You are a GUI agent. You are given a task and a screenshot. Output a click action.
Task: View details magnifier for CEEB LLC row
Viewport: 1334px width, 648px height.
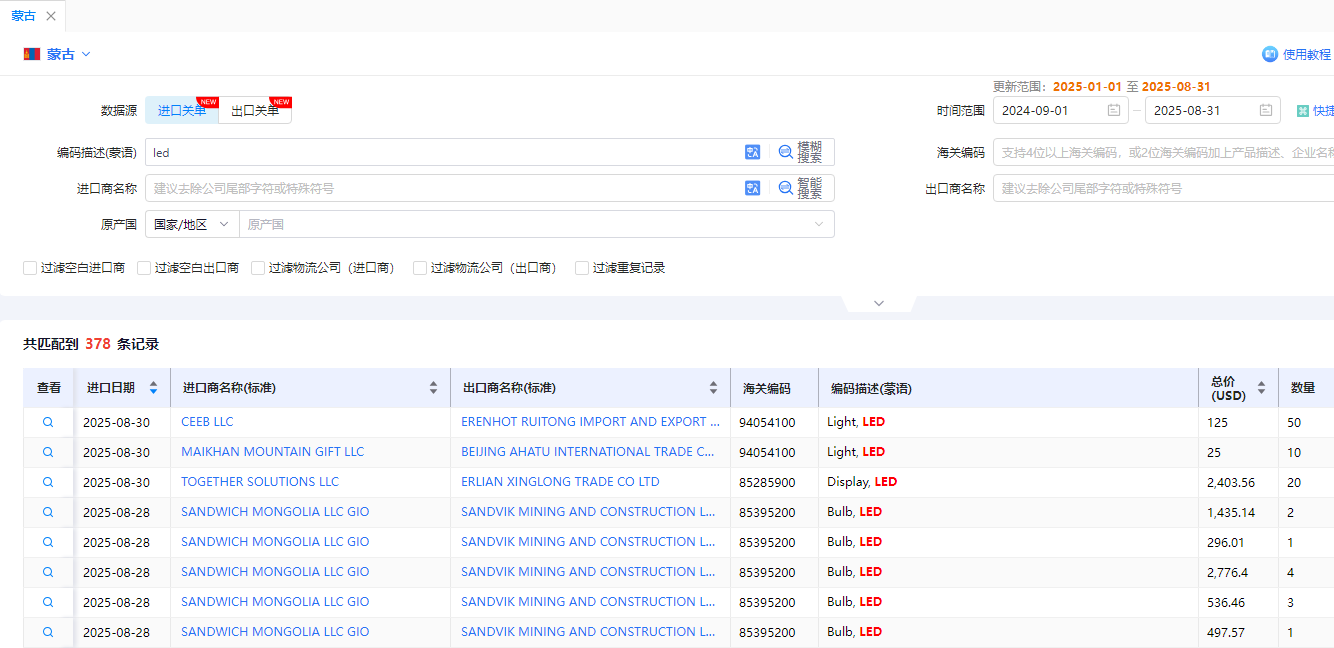48,422
